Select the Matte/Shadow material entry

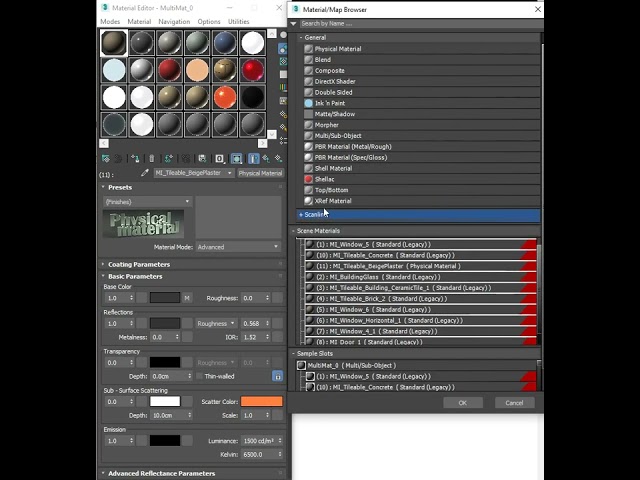[422, 114]
